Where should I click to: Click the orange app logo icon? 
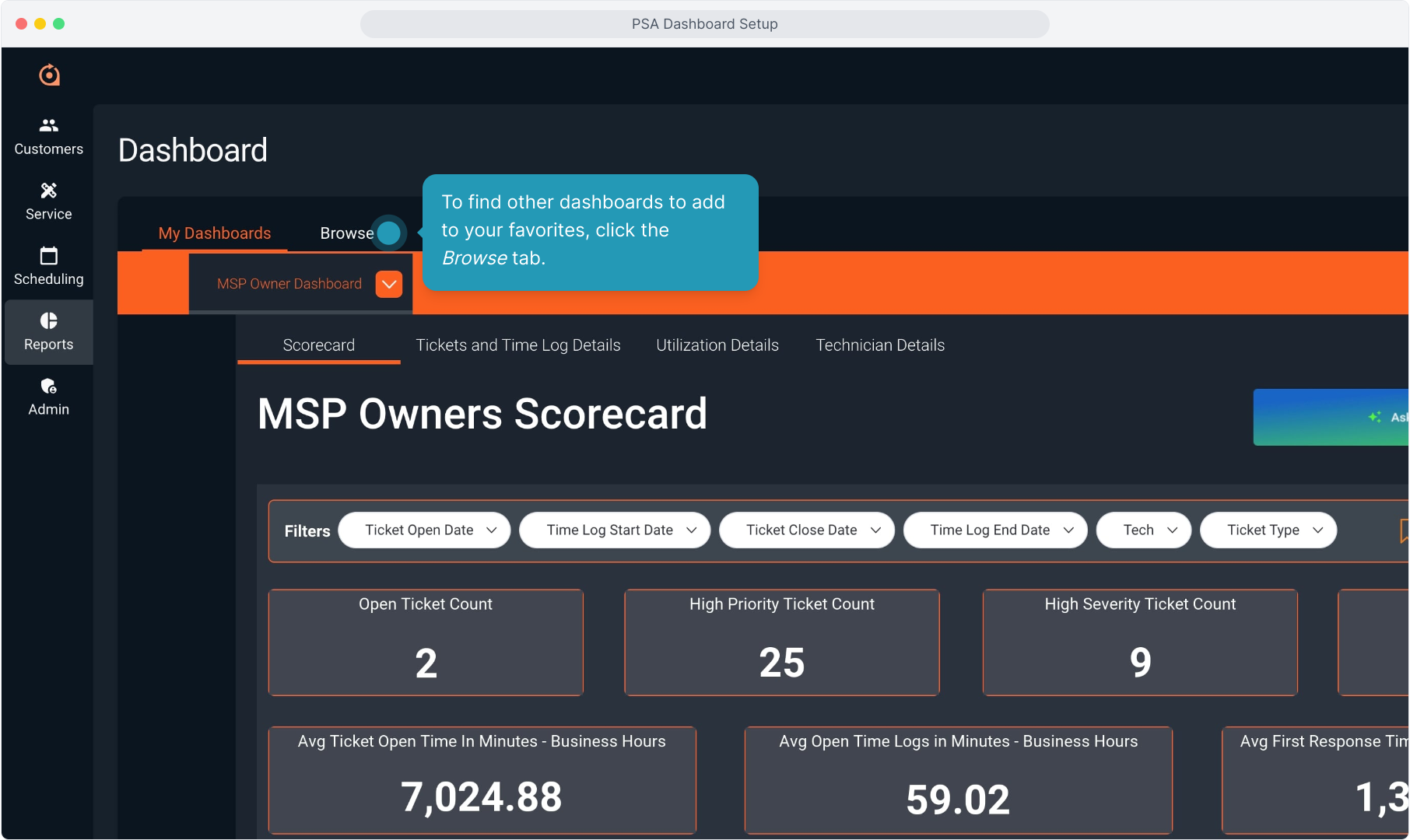(x=49, y=75)
